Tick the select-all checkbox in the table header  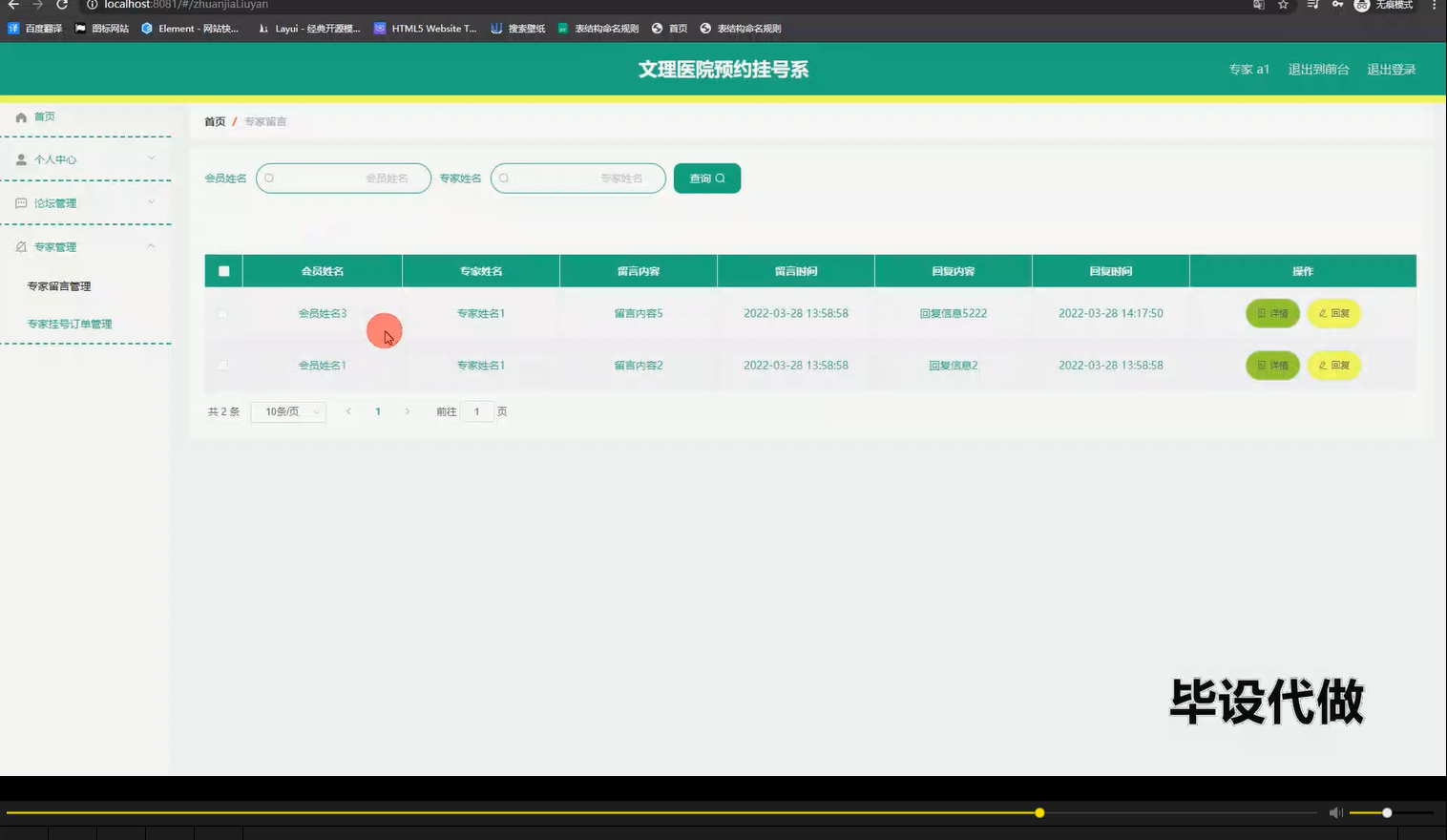tap(224, 271)
